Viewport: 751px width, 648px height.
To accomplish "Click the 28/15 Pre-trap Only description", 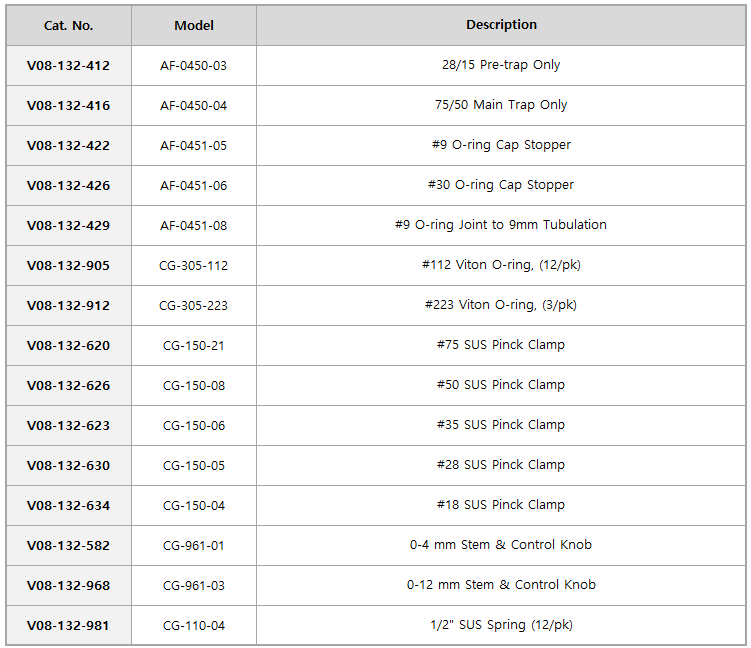I will 501,65.
